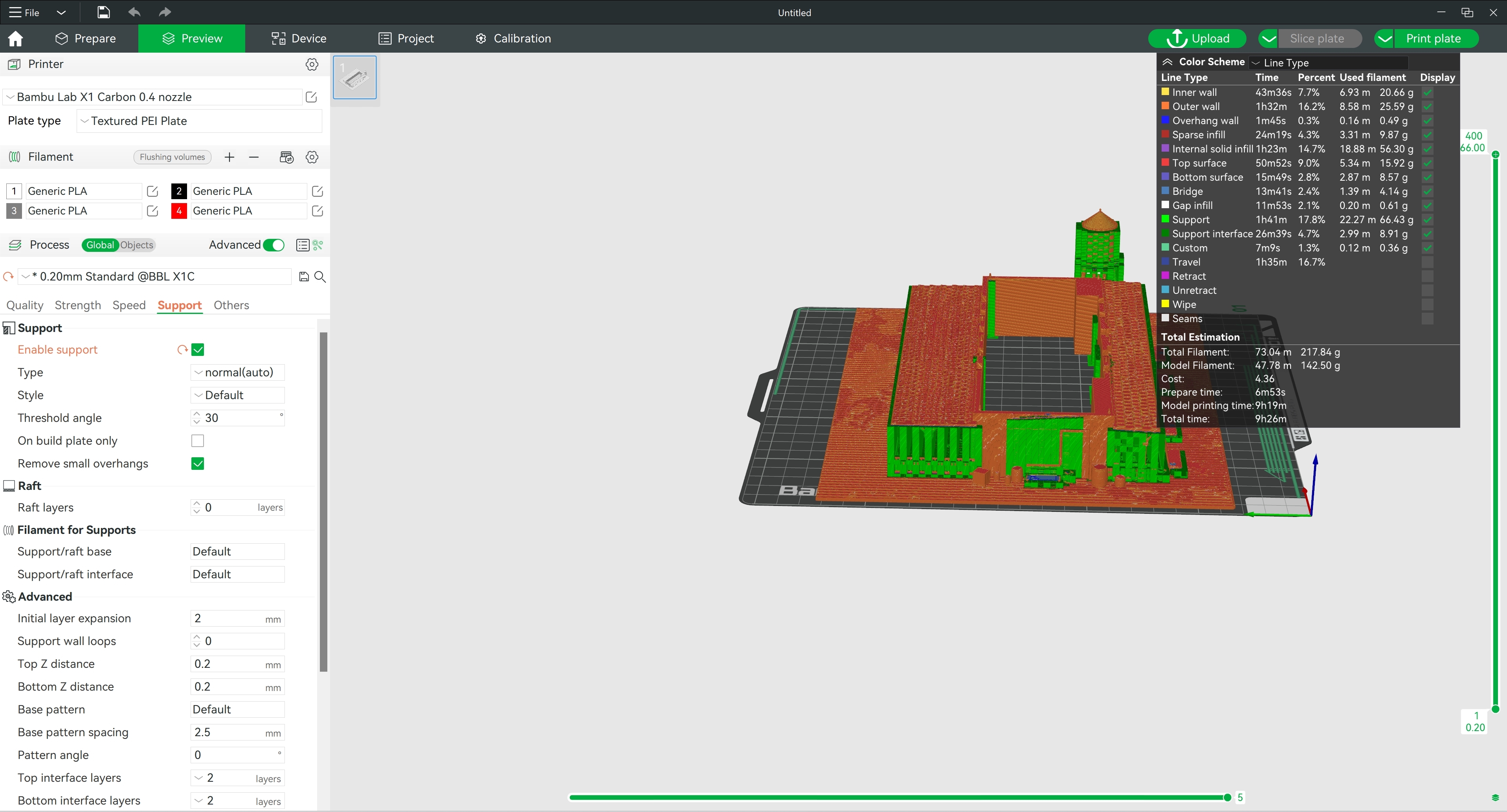Screen dimensions: 1507x812
Task: Remove a filament with the minus icon
Action: [253, 158]
